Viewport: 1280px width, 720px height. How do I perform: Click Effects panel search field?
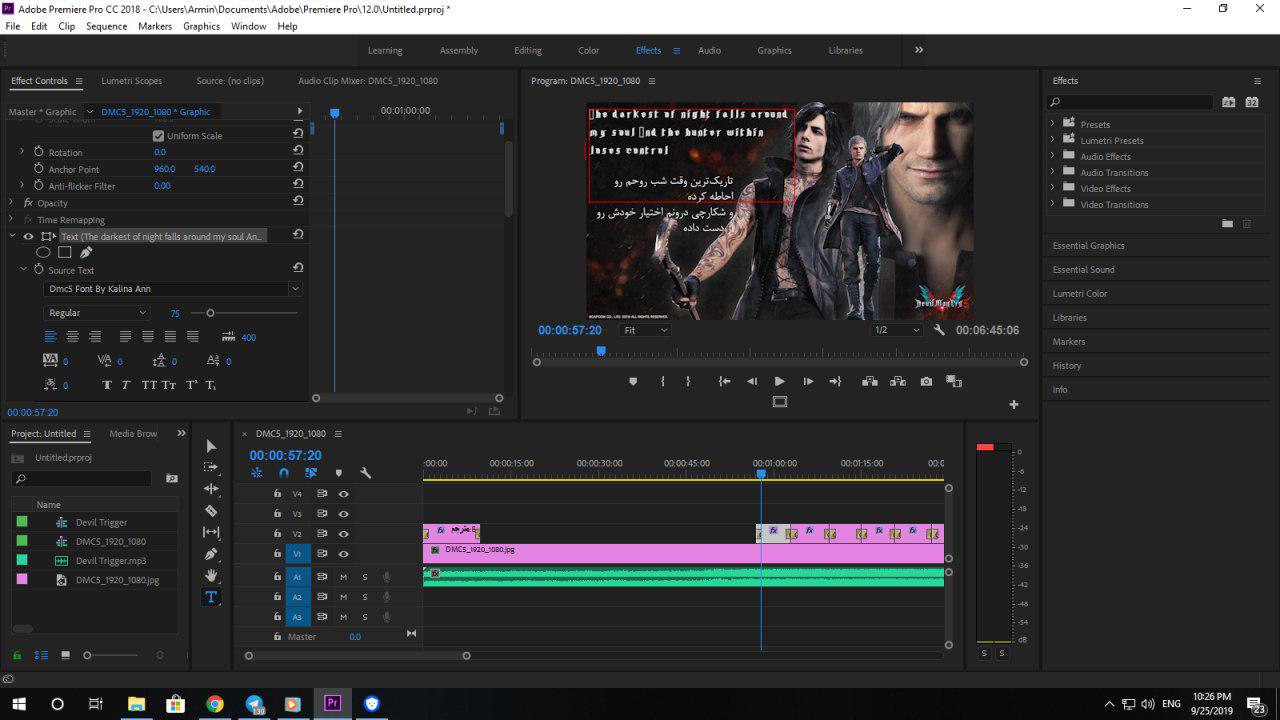(1130, 102)
